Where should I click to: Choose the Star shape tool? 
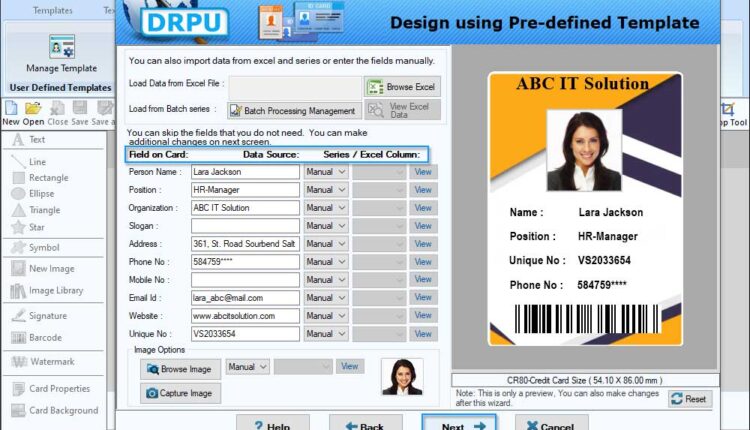36,227
